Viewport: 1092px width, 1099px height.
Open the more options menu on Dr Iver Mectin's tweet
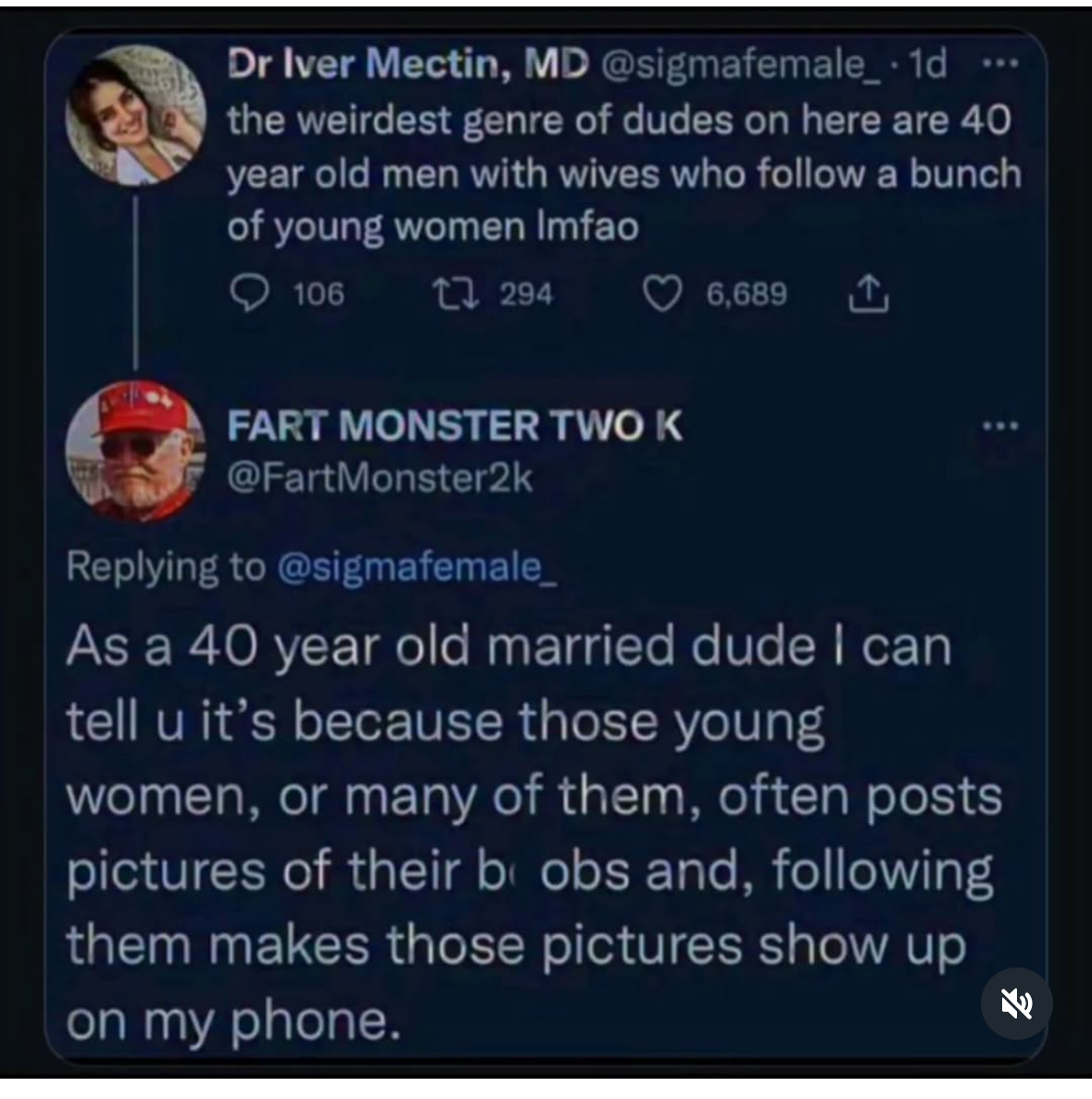(998, 65)
